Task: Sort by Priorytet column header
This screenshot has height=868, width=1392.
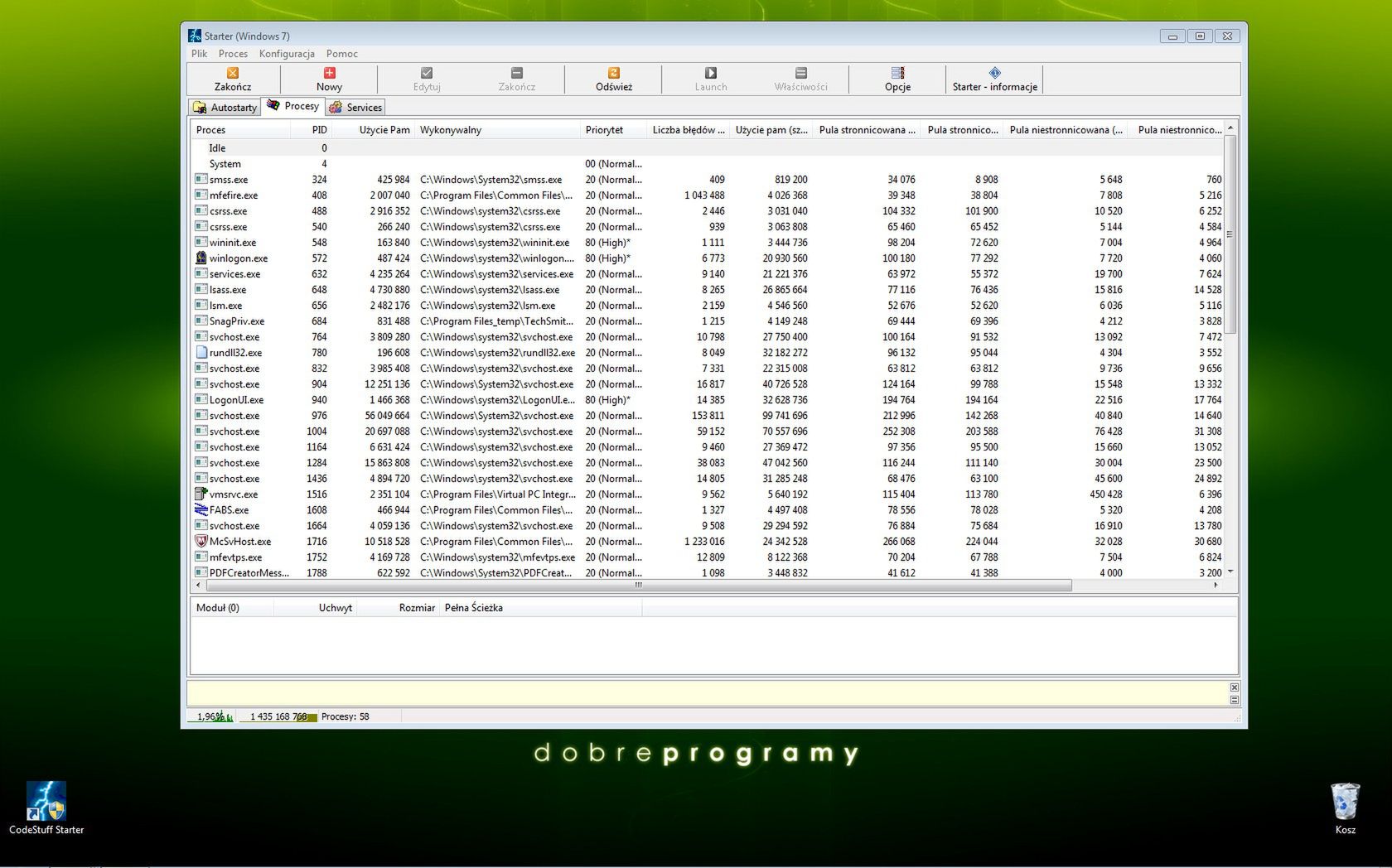Action: point(613,130)
